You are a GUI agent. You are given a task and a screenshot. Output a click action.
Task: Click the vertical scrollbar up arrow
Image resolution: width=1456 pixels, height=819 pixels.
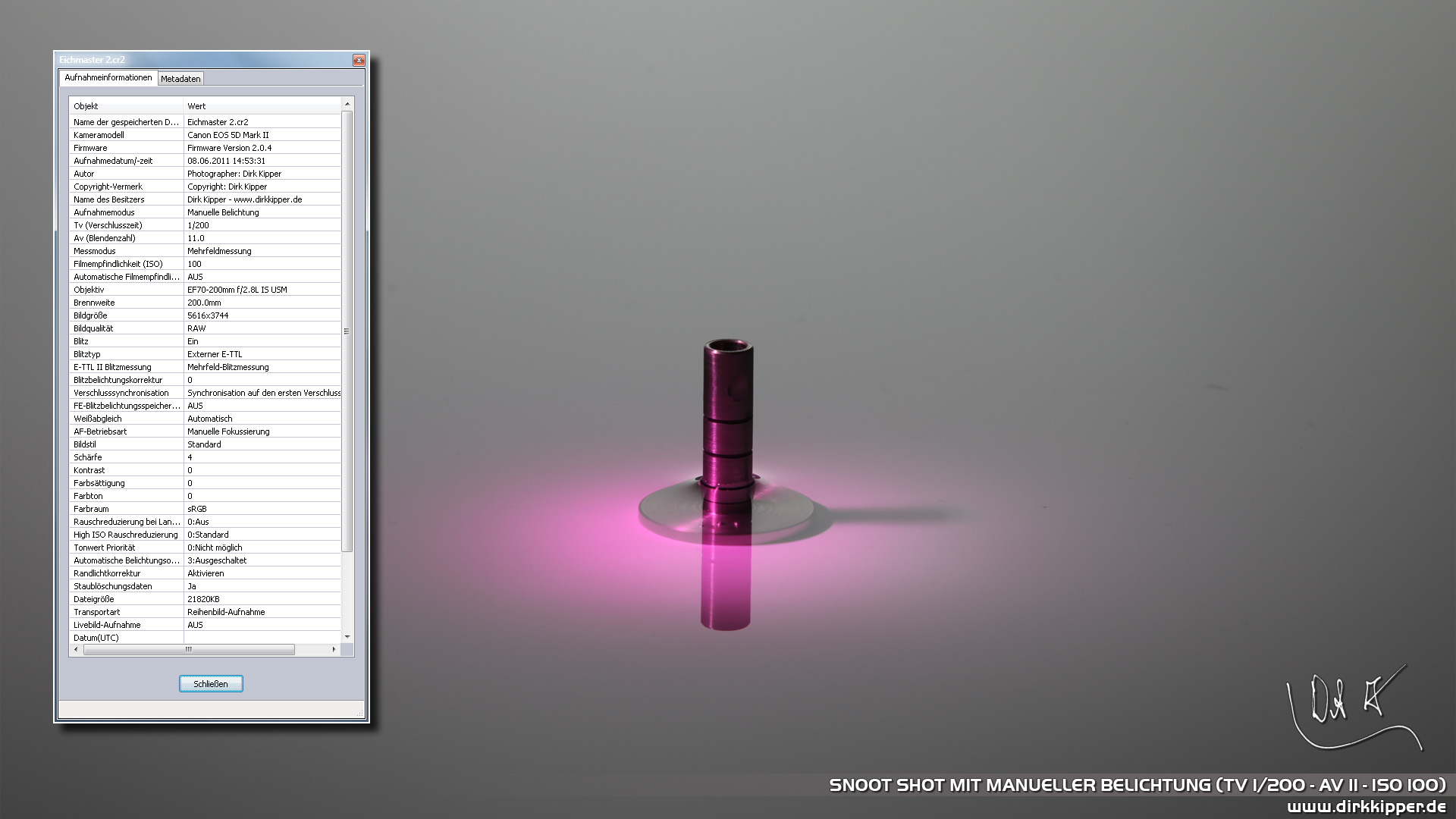pyautogui.click(x=347, y=104)
